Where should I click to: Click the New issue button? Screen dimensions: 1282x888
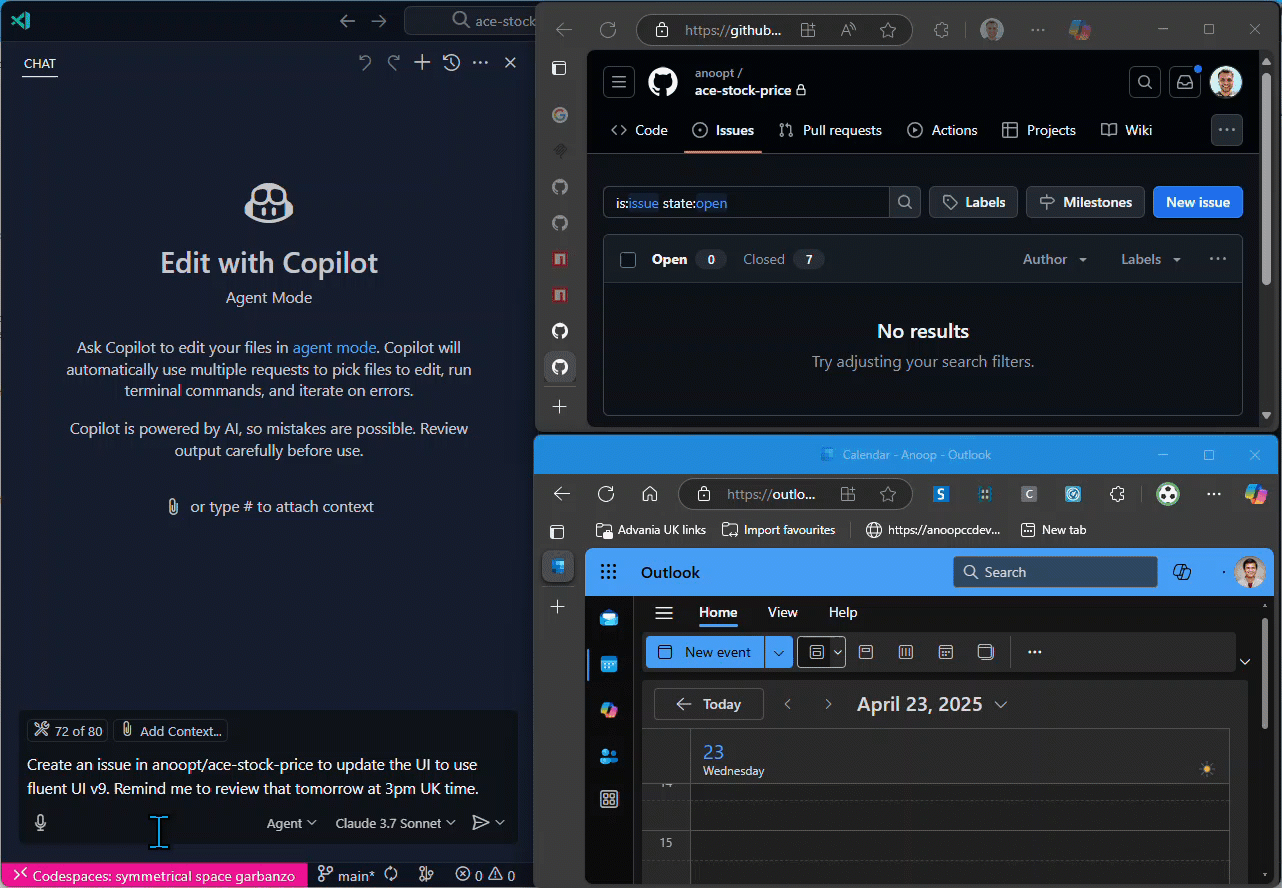point(1197,202)
